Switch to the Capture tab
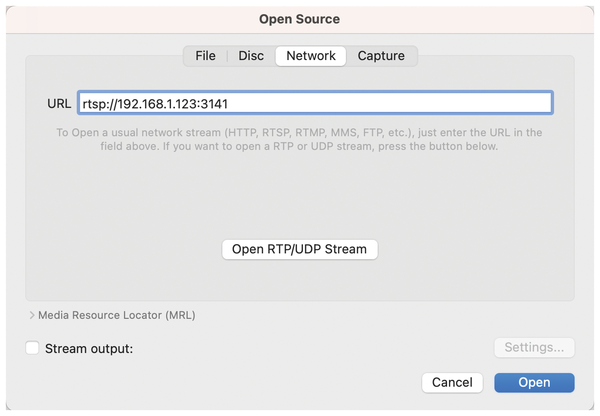The height and width of the screenshot is (416, 600). 381,56
